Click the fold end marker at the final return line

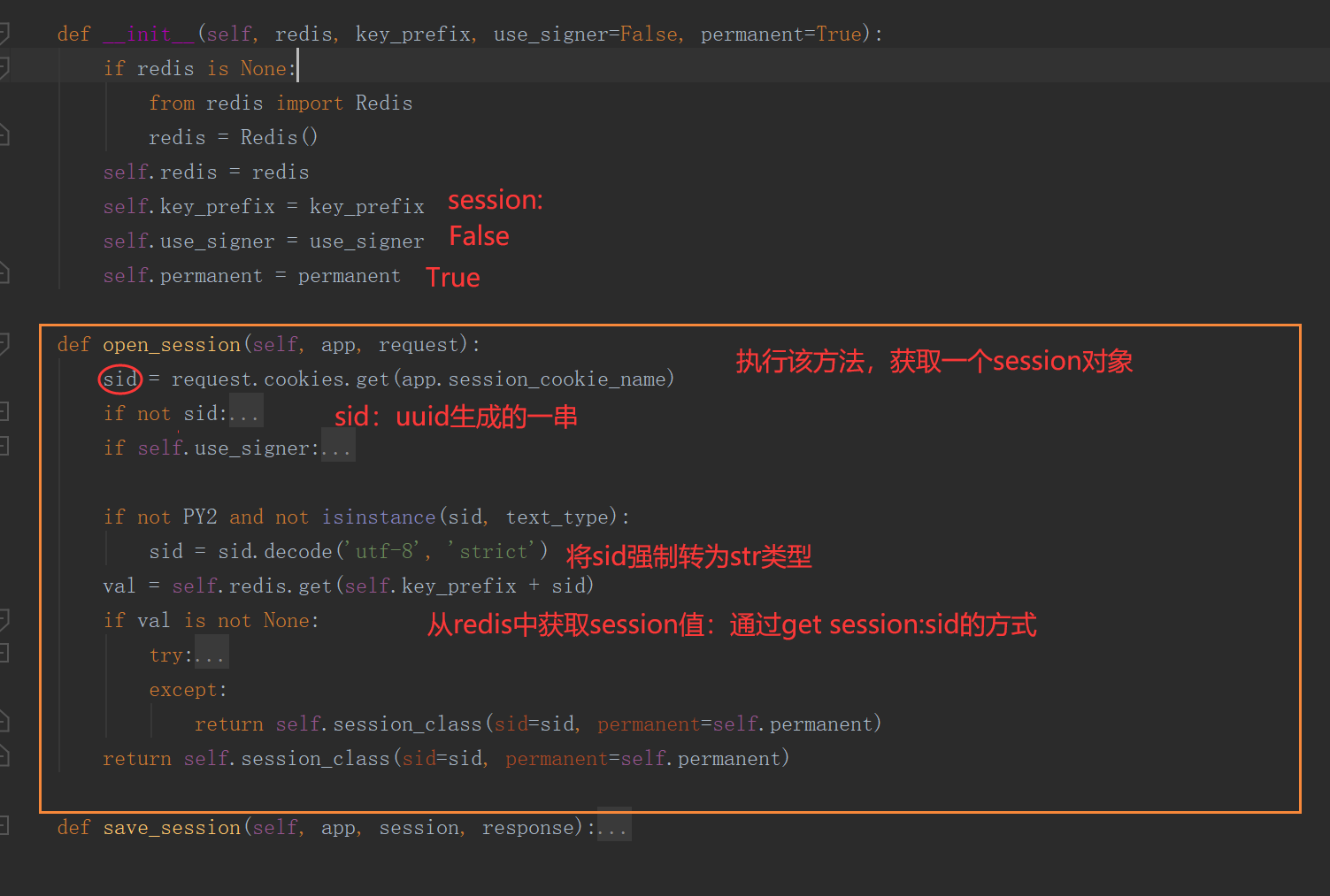click(3, 757)
